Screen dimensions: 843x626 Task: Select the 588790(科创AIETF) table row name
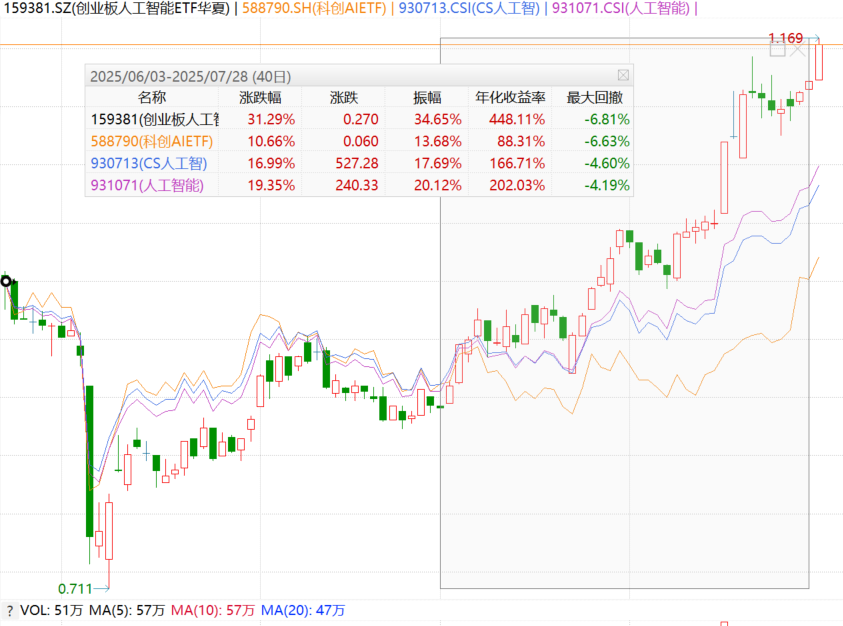[x=152, y=141]
